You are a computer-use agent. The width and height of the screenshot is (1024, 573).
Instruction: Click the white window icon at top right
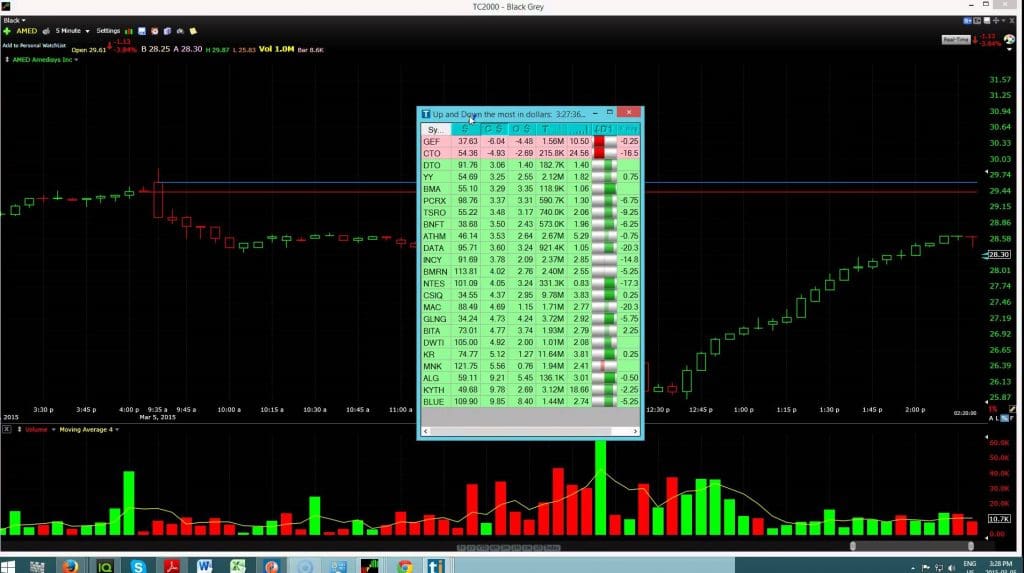click(x=987, y=21)
